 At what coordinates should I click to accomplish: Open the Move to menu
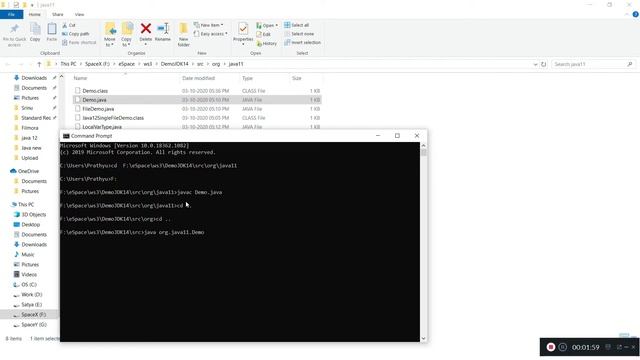pos(110,34)
